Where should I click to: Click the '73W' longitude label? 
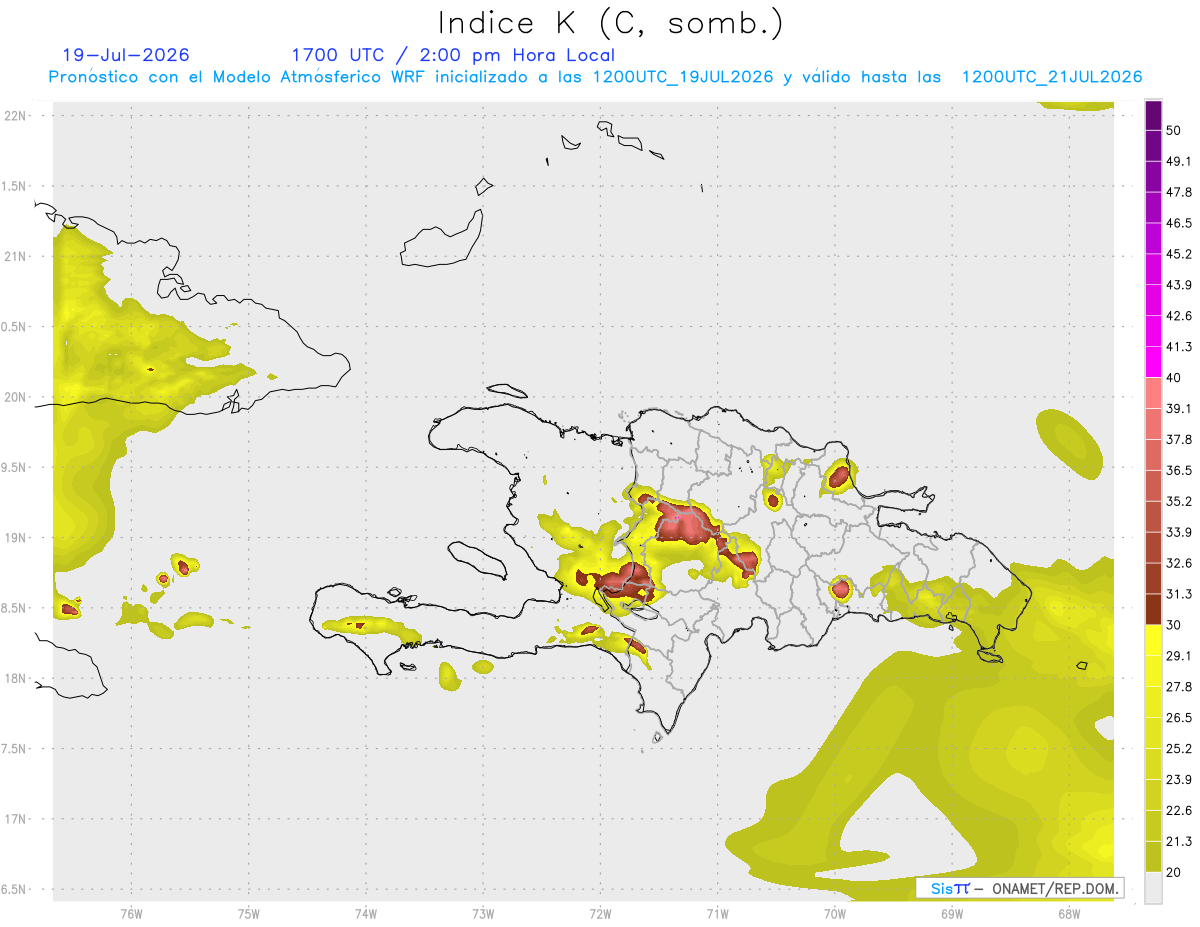(483, 913)
